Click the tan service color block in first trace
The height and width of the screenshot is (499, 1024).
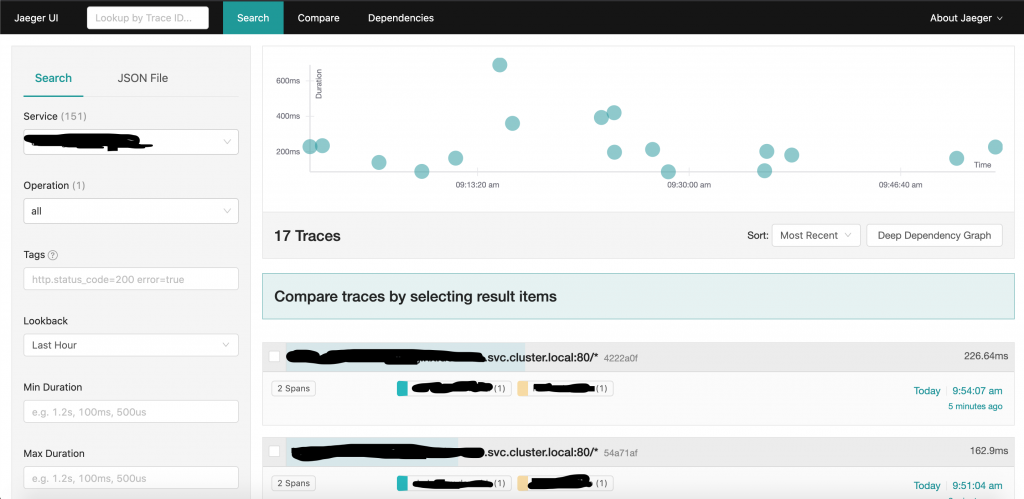(522, 389)
